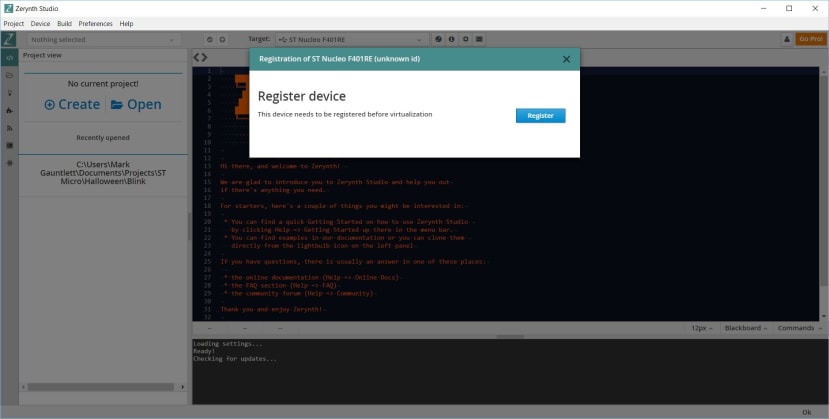Expand the 'Nothing selected' project dropdown
Image resolution: width=829 pixels, height=419 pixels.
point(103,40)
